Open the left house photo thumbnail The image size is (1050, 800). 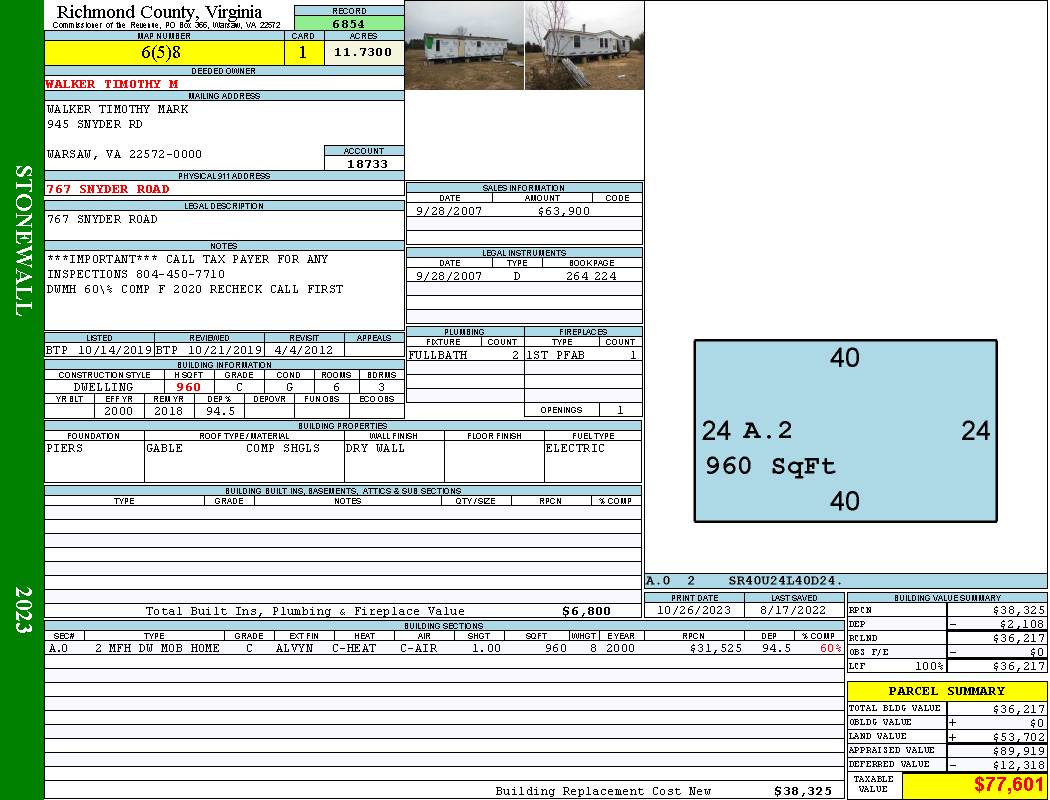point(464,46)
